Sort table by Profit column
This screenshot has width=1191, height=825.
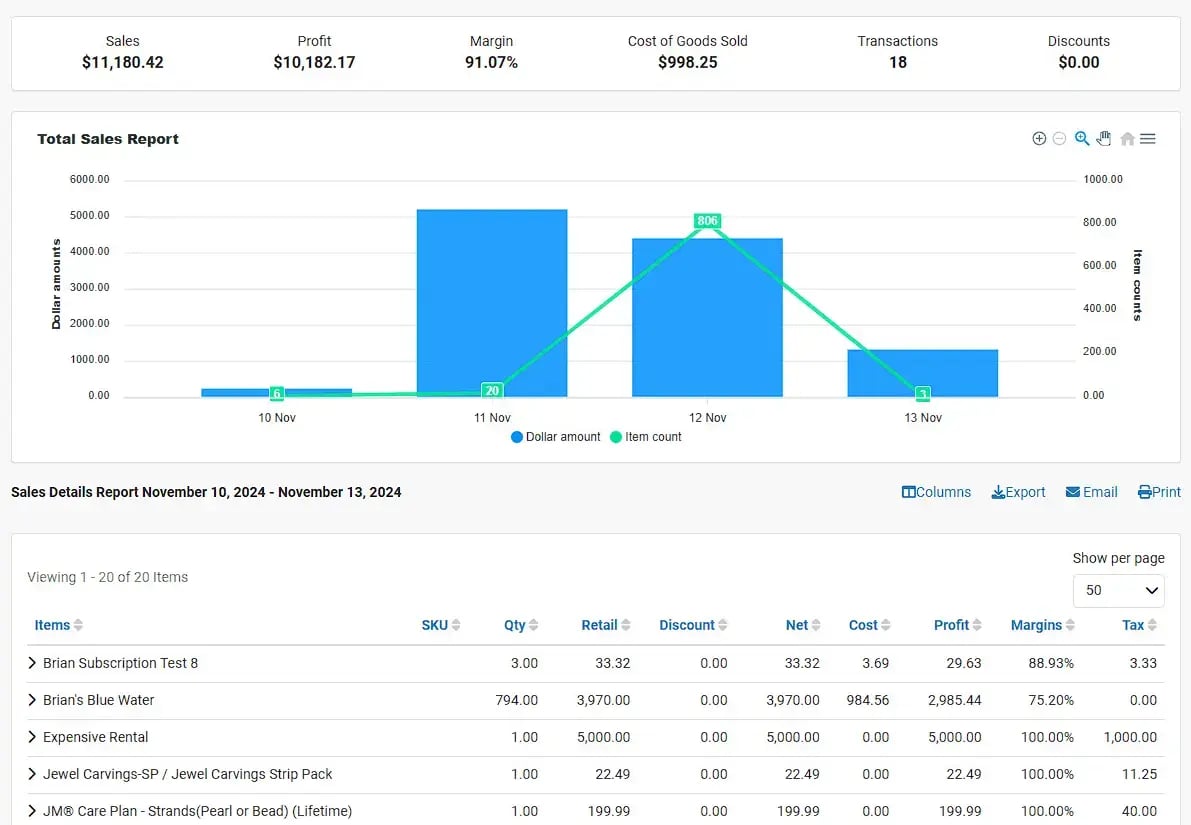[x=958, y=625]
